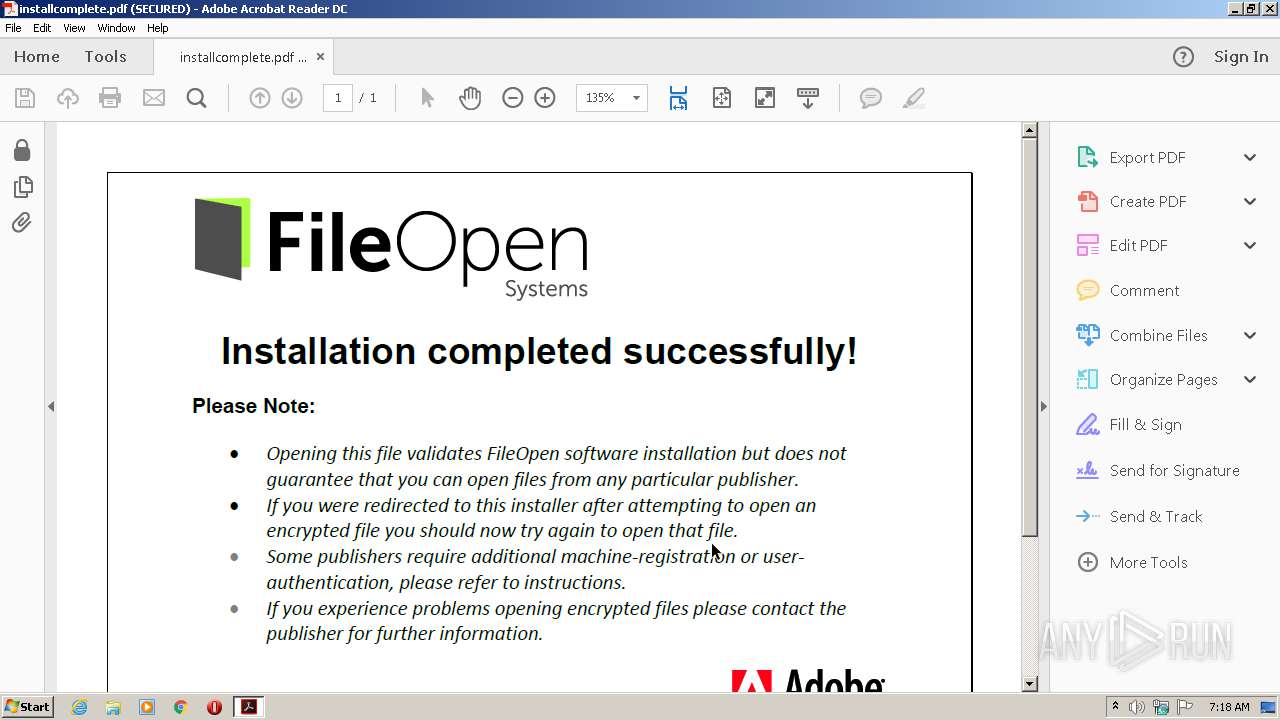The image size is (1280, 720).
Task: Open the Window menu
Action: [x=116, y=28]
